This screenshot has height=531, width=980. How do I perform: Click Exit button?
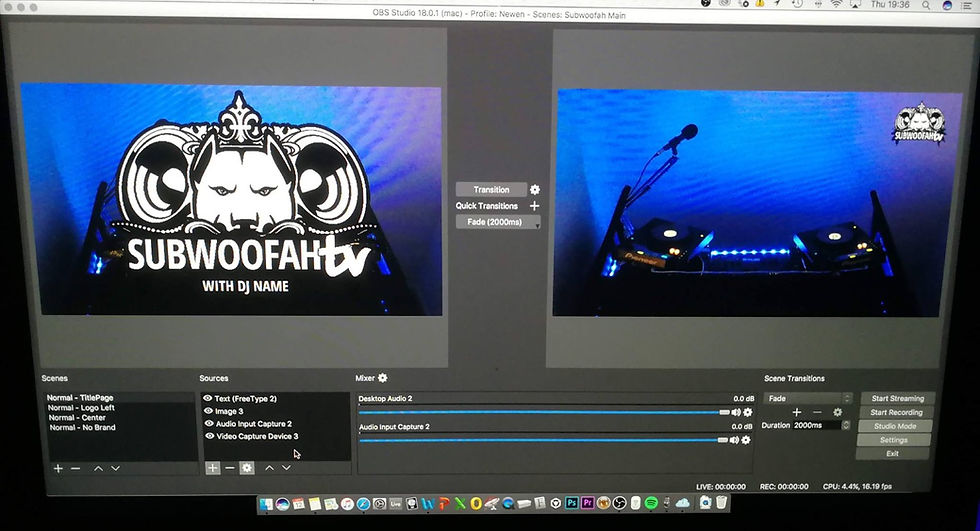coord(892,454)
